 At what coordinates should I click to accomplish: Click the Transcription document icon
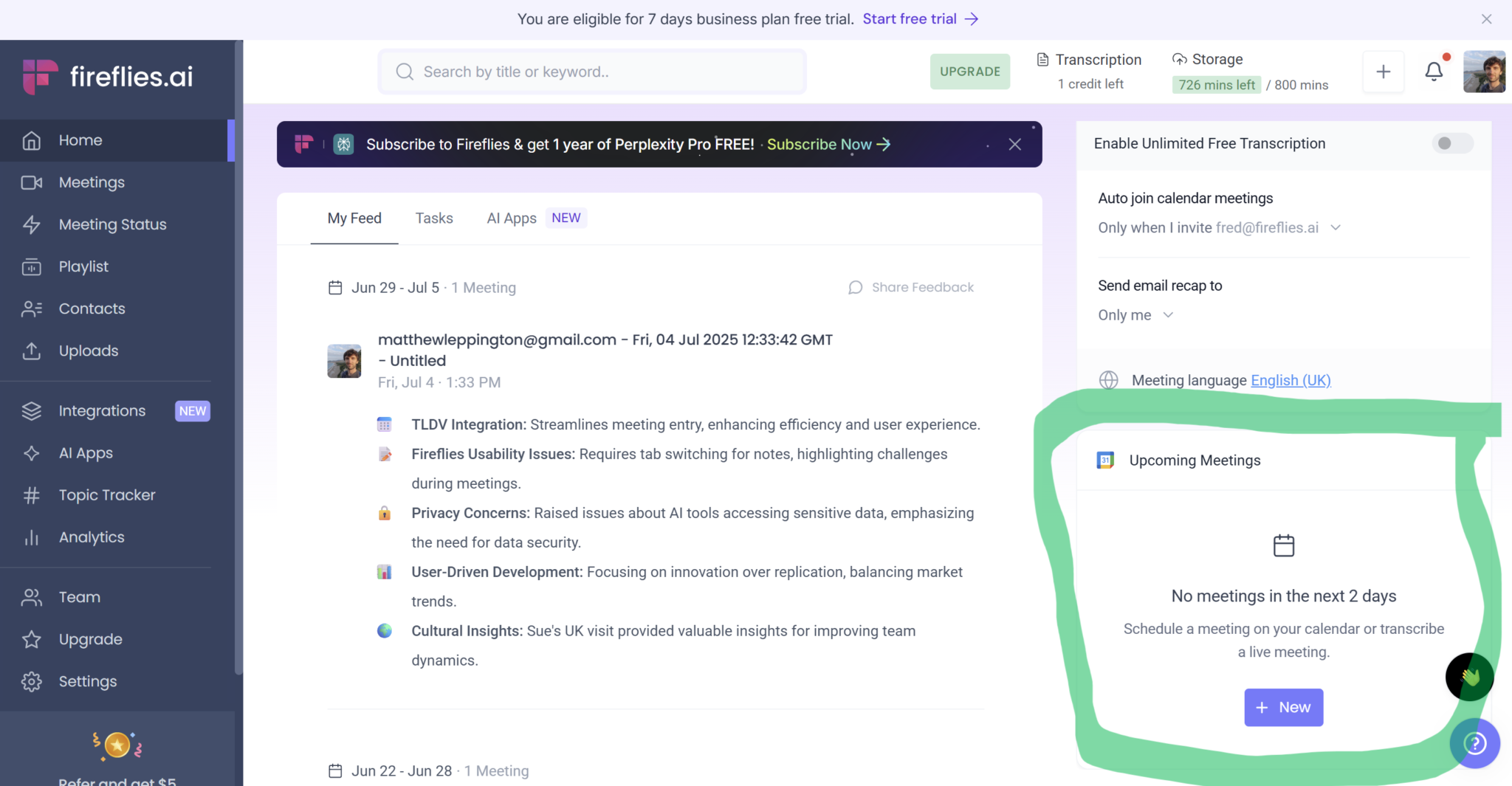(1042, 60)
